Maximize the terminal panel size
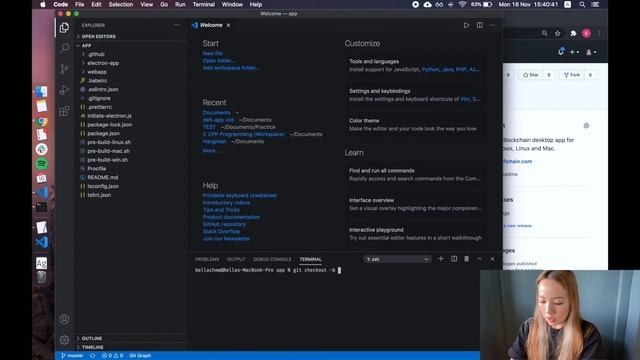Image resolution: width=640 pixels, height=360 pixels. (480, 259)
